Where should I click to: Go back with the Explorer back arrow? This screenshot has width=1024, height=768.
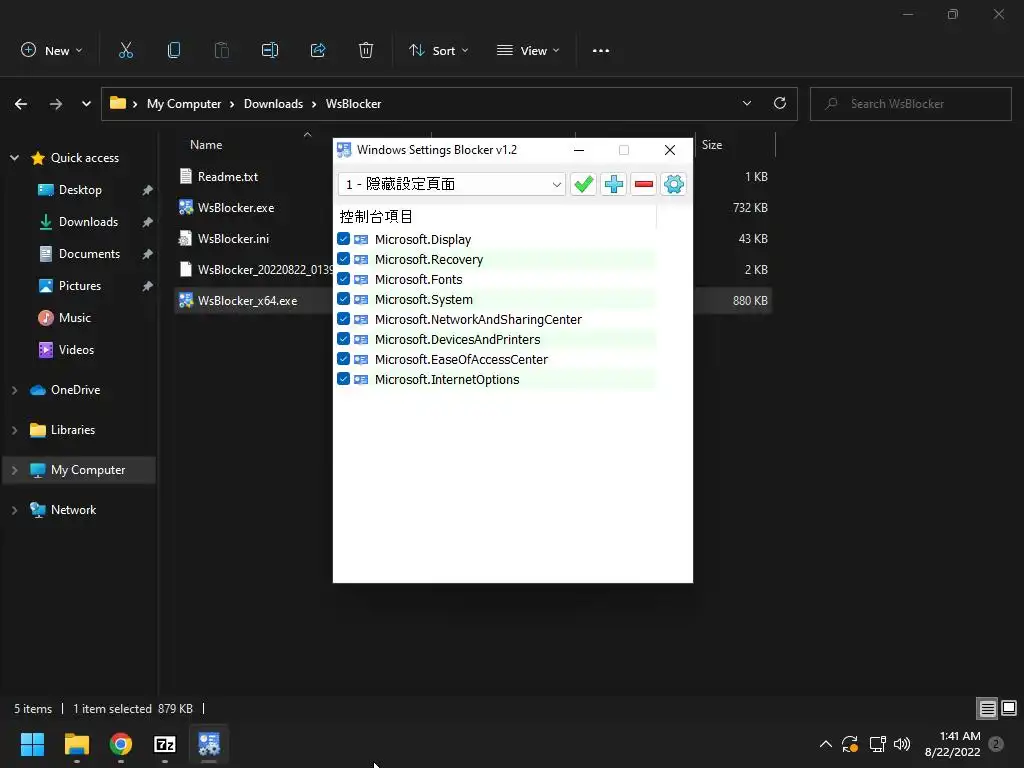21,104
